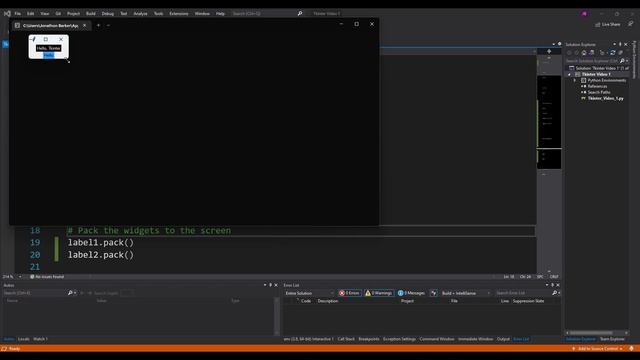Open the Window menu

coord(202,13)
